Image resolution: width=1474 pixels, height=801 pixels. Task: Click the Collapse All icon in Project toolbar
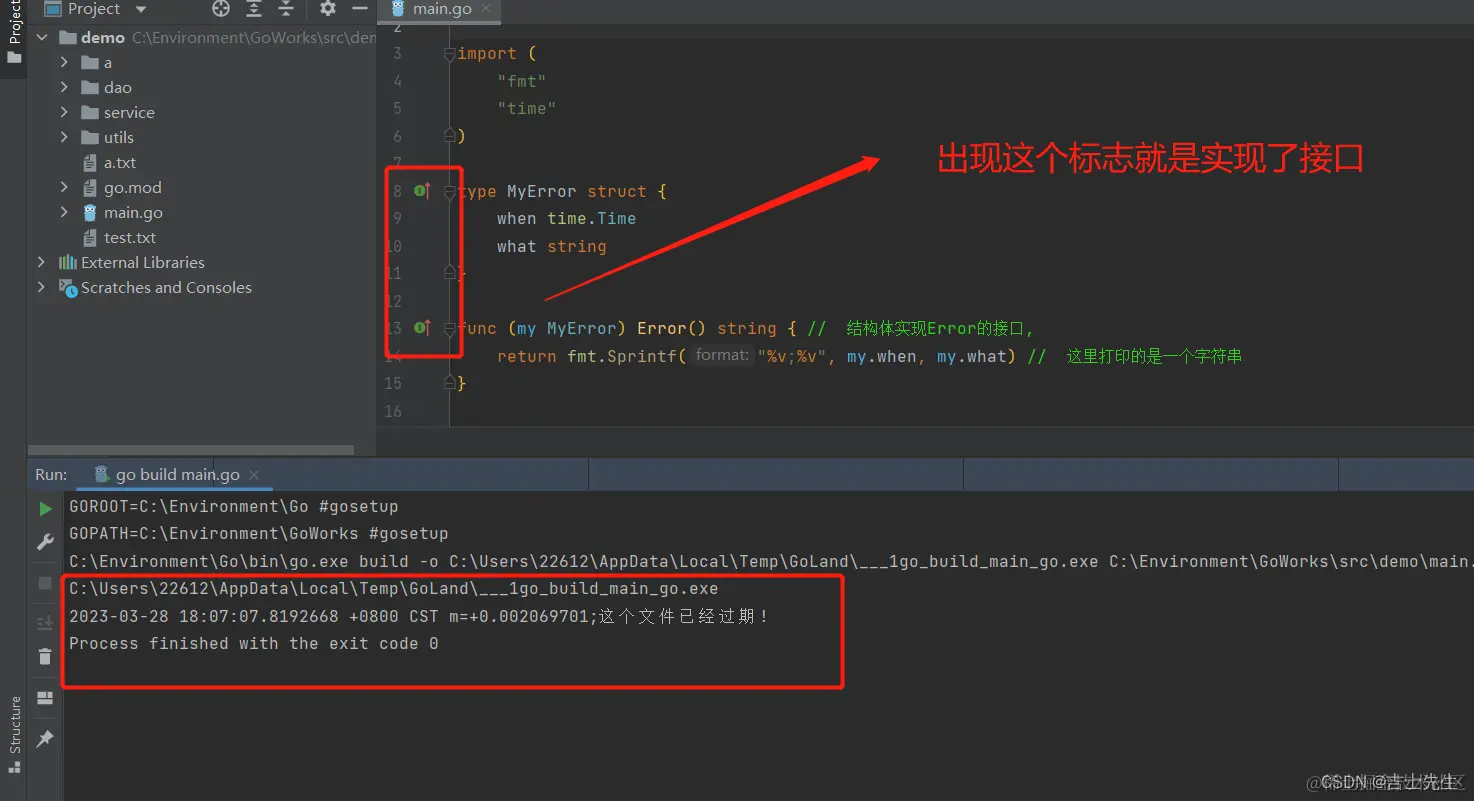coord(286,9)
